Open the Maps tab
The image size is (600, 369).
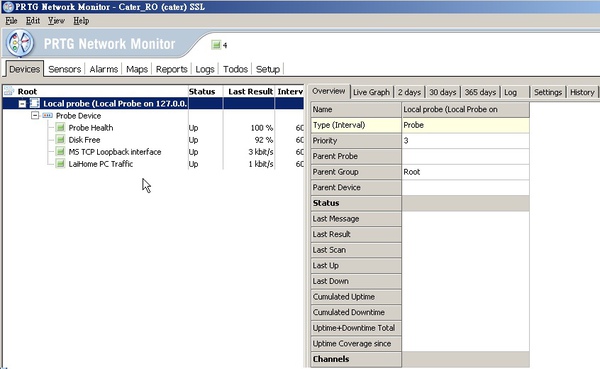137,69
